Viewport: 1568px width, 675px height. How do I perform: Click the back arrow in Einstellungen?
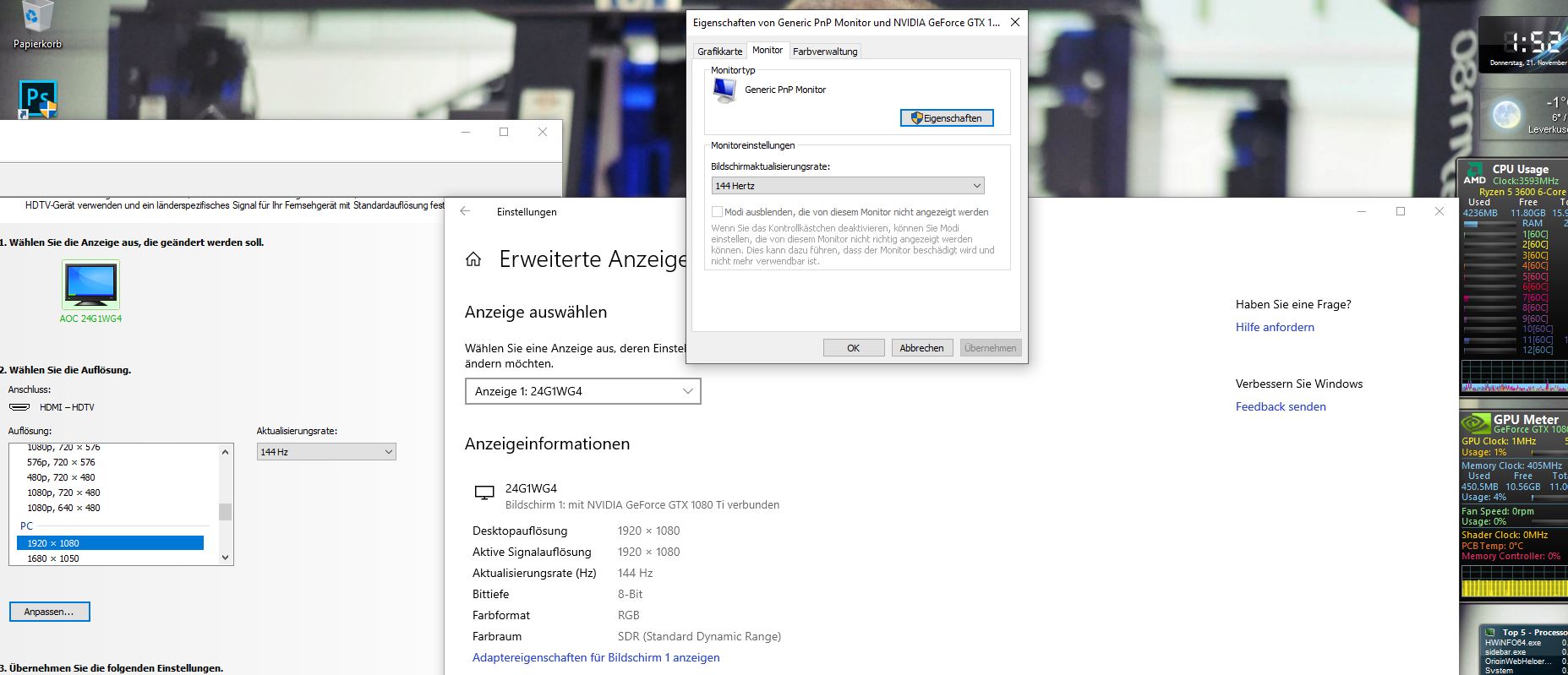point(465,211)
